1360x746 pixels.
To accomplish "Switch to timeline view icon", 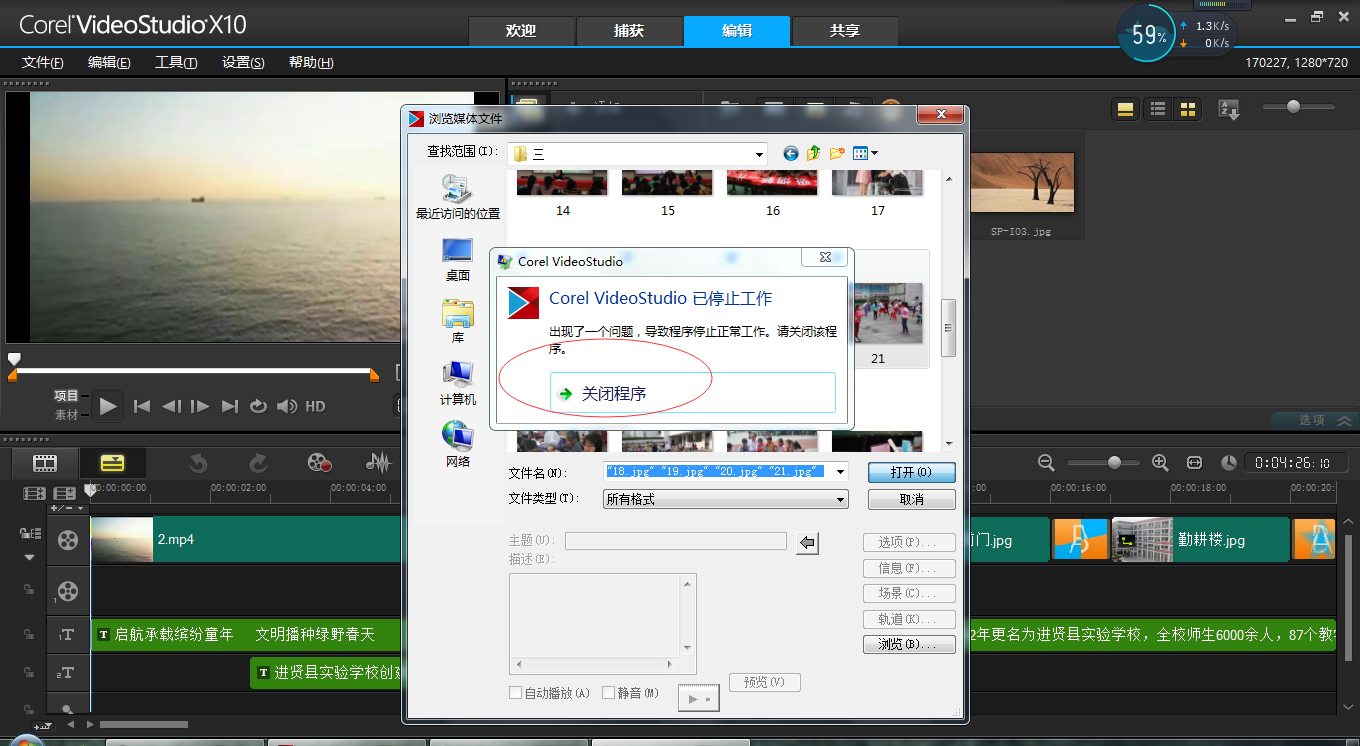I will pos(113,463).
